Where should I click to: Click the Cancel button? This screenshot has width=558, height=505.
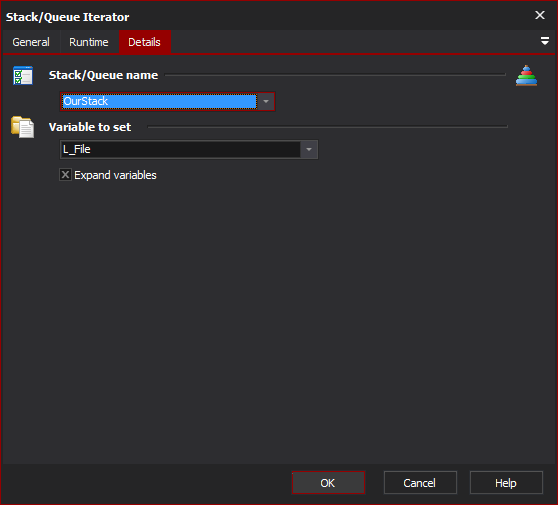tap(420, 483)
